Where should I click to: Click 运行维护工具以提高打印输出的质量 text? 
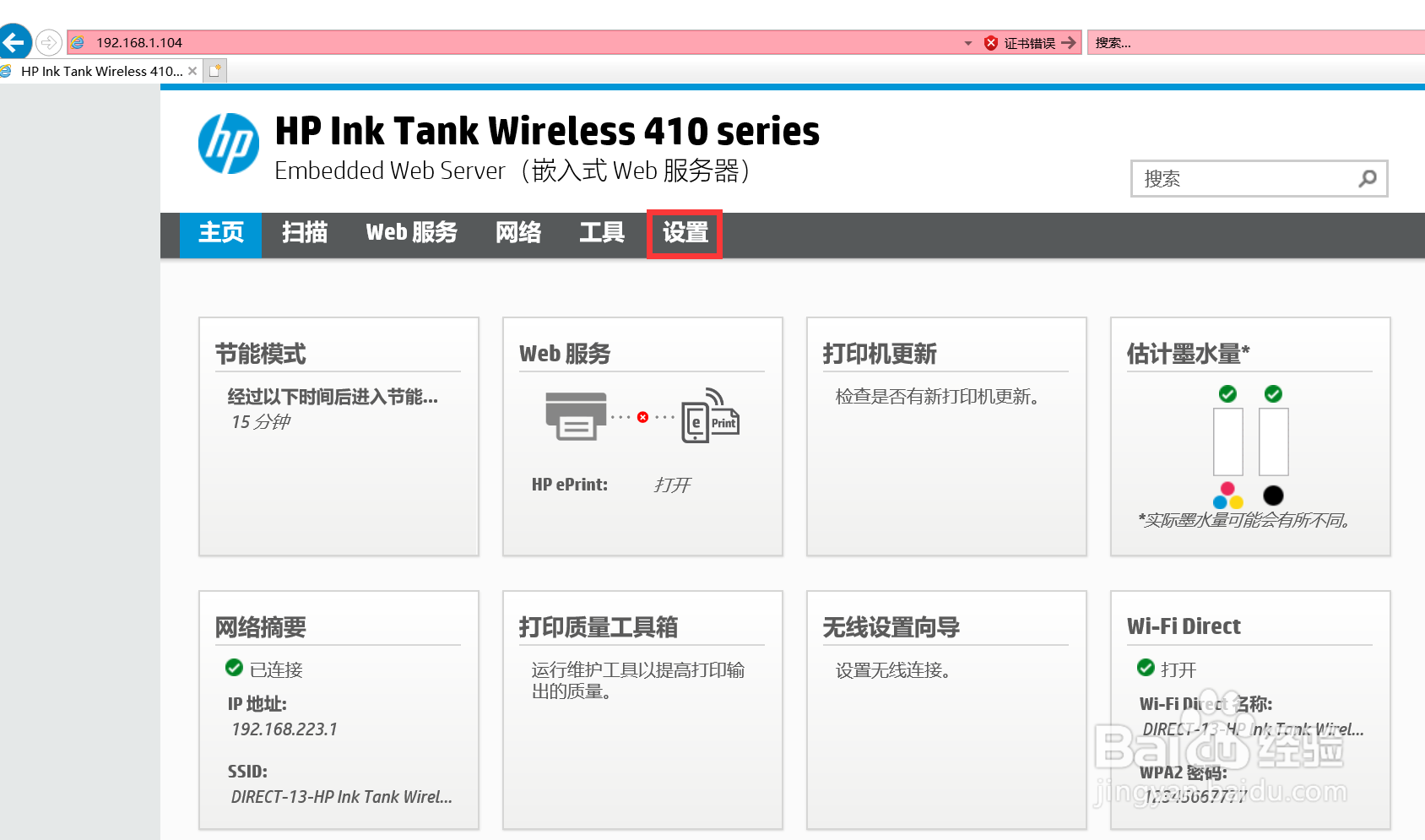coord(638,680)
